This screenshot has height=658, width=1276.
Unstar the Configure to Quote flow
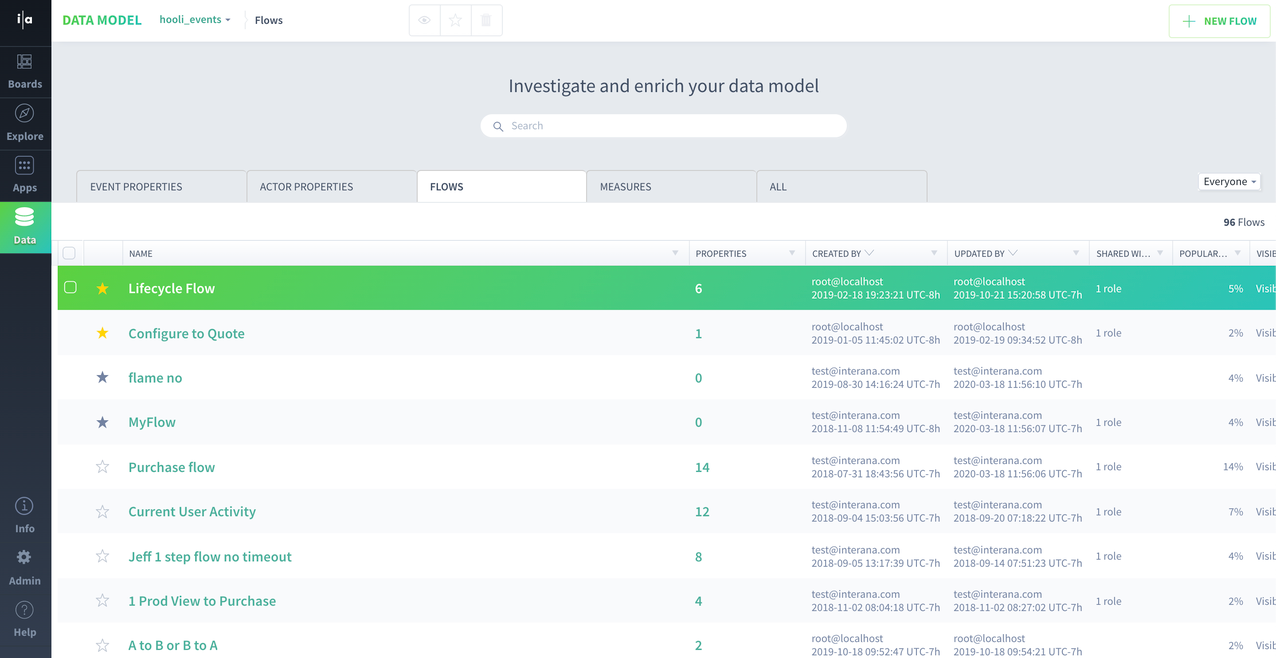click(102, 333)
